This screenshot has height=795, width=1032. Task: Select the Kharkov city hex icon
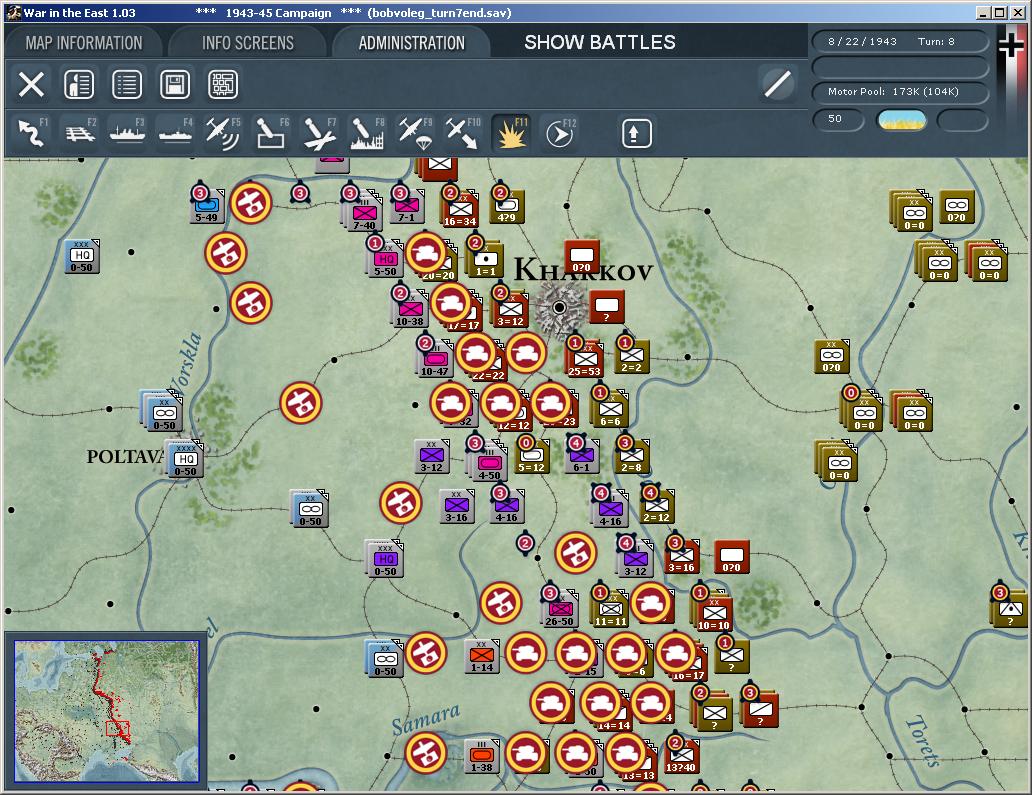(x=559, y=307)
